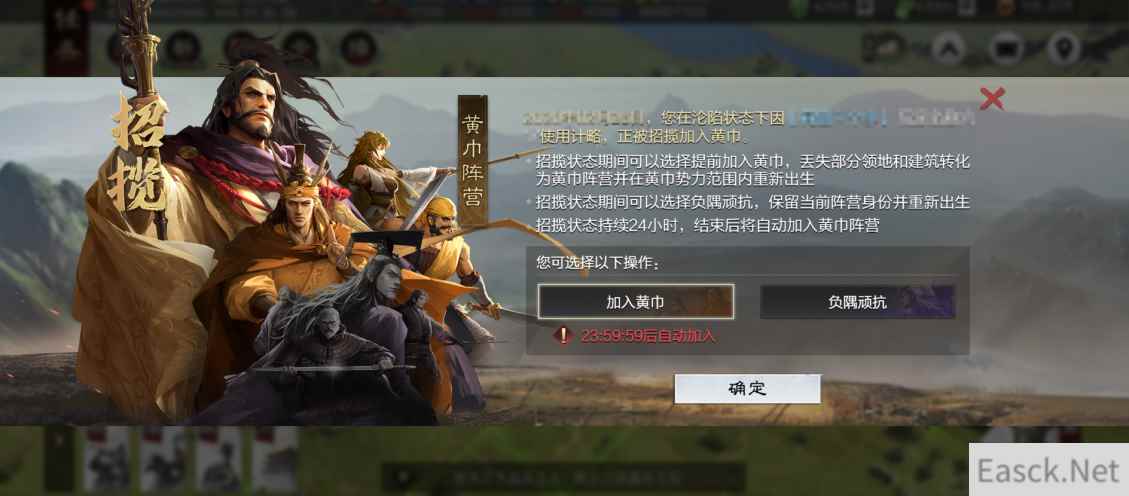1129x496 pixels.
Task: Close the 招揽 dialog with red X
Action: 991,99
